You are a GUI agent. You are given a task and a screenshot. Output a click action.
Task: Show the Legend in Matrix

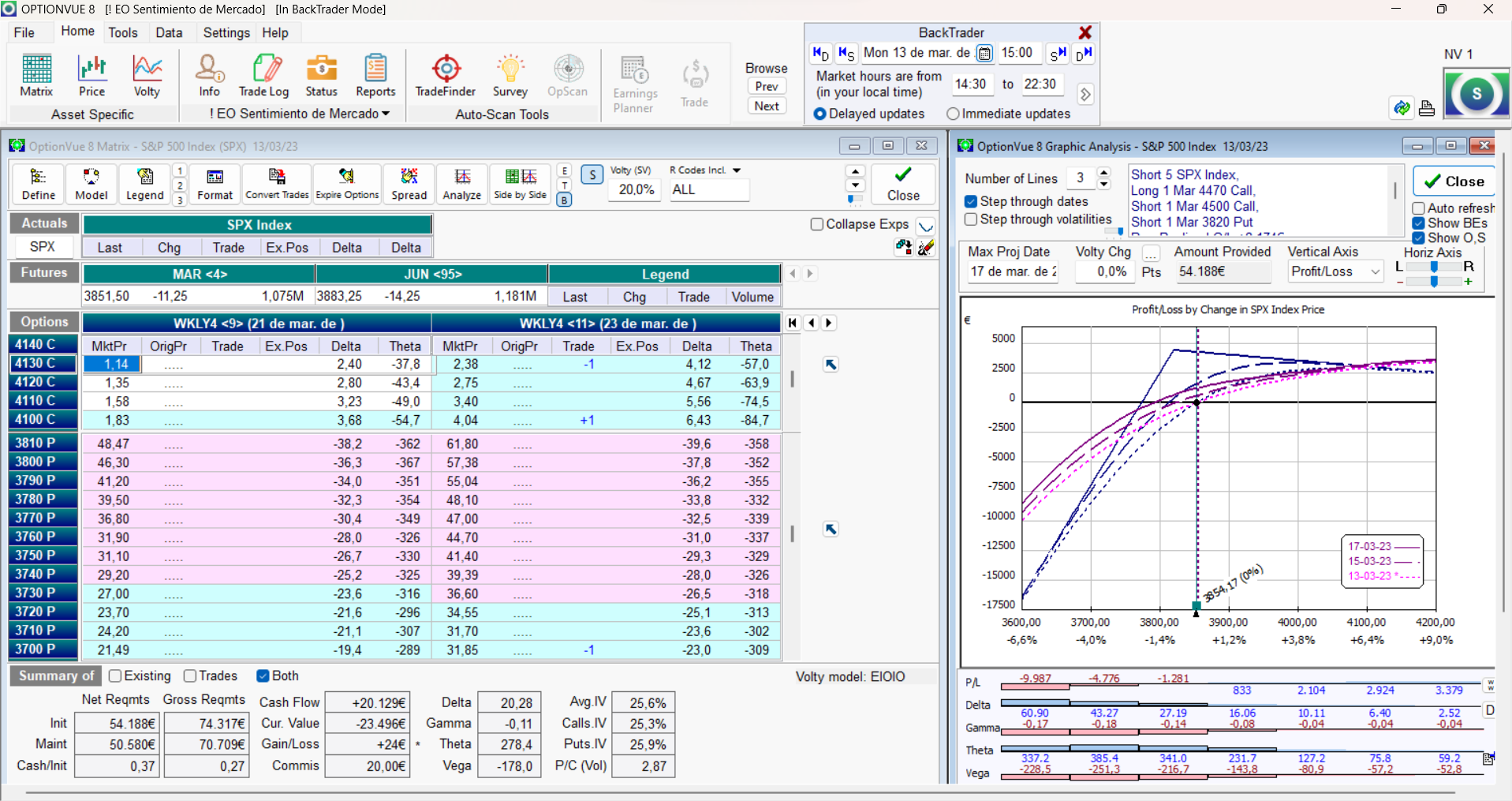click(145, 185)
